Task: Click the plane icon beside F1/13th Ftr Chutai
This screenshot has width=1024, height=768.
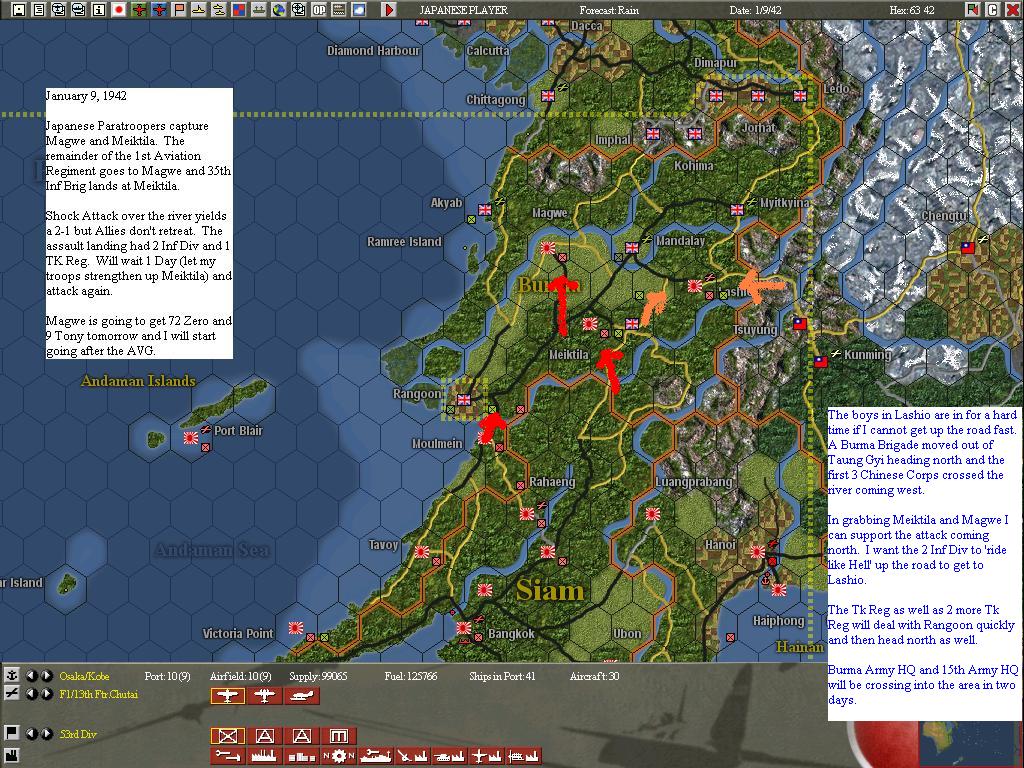Action: (11, 694)
